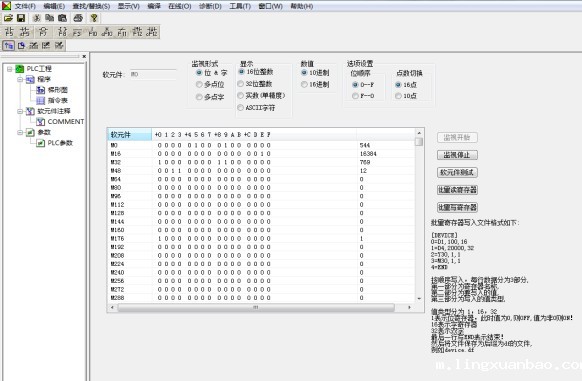
Task: Insert application instruction F8 icon
Action: tap(62, 32)
